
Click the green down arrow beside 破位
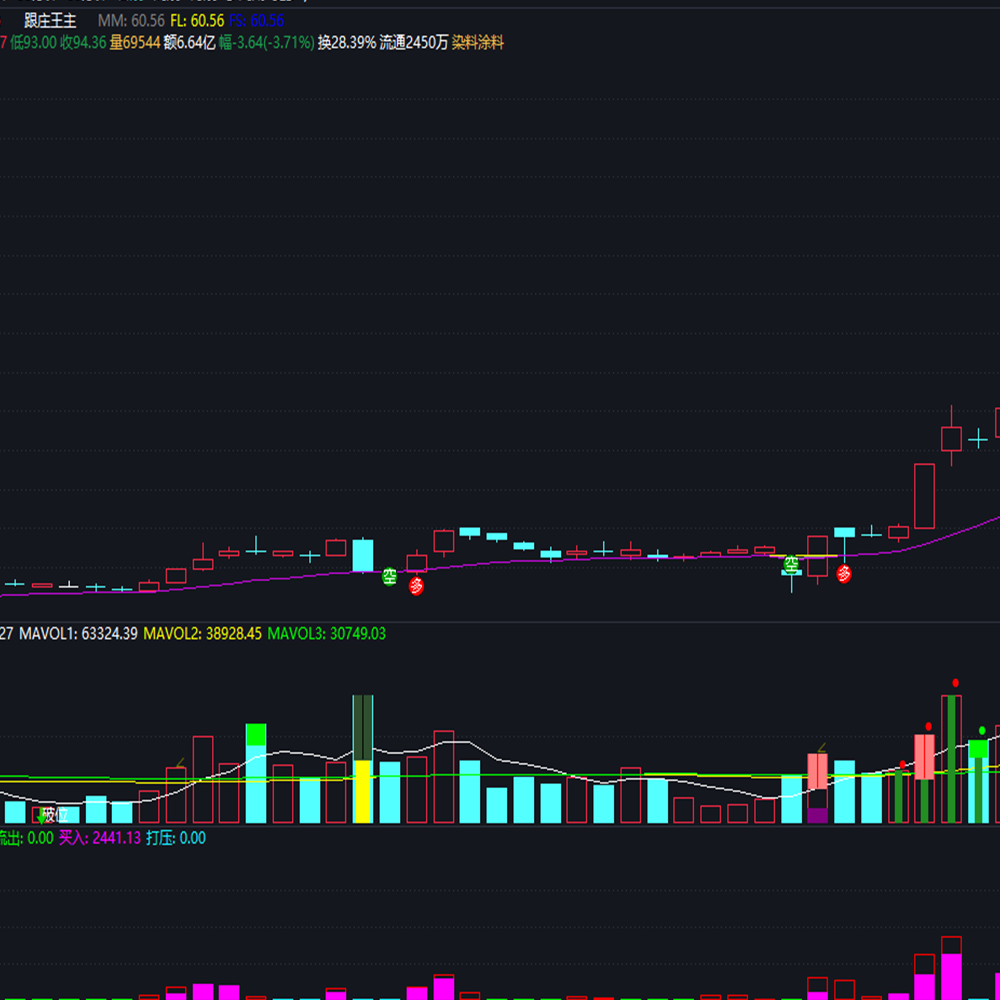[x=41, y=816]
